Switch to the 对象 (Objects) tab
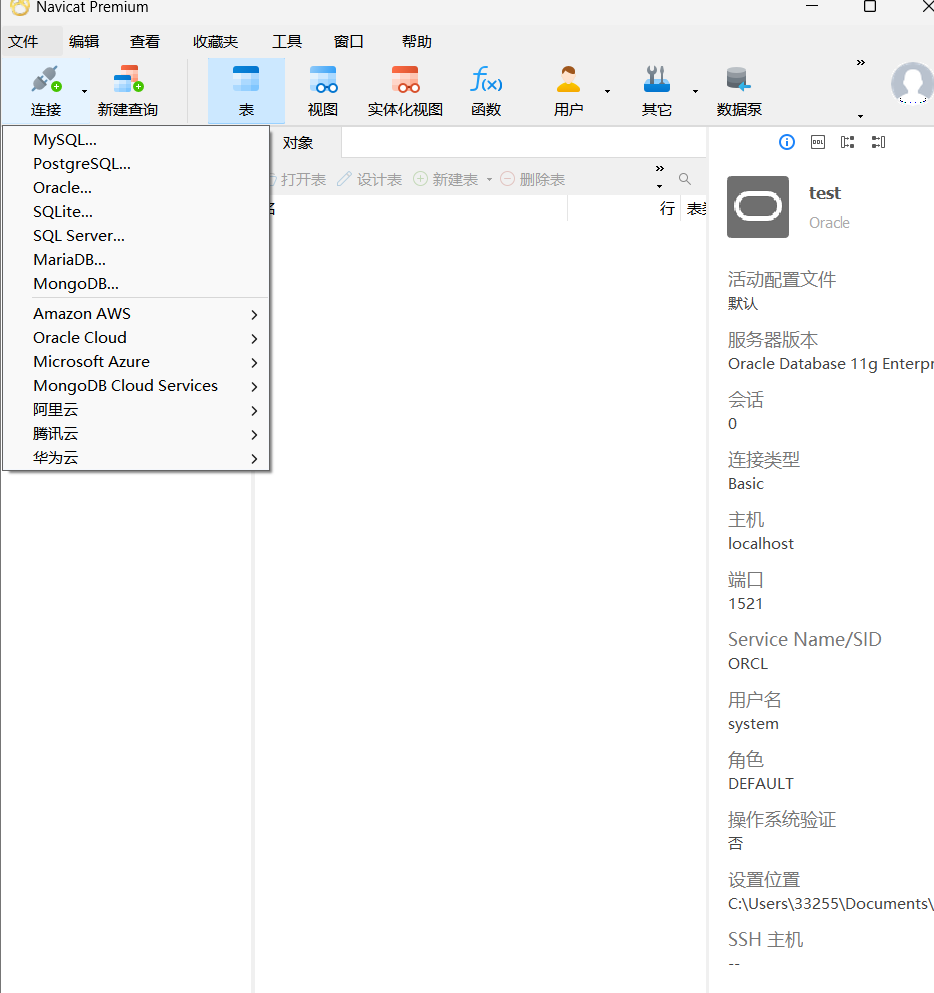The height and width of the screenshot is (993, 934). coord(298,143)
